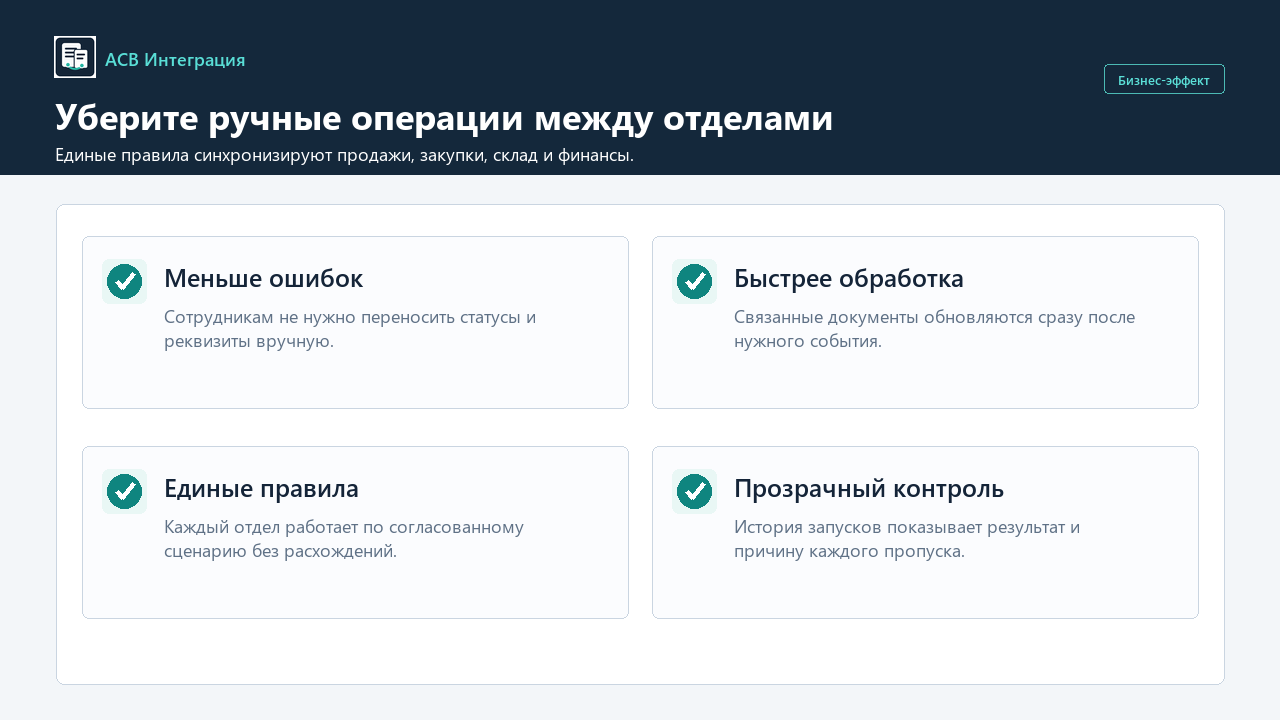Click description Сотрудникам не нужно переносить статусы
The height and width of the screenshot is (720, 1280).
click(350, 329)
